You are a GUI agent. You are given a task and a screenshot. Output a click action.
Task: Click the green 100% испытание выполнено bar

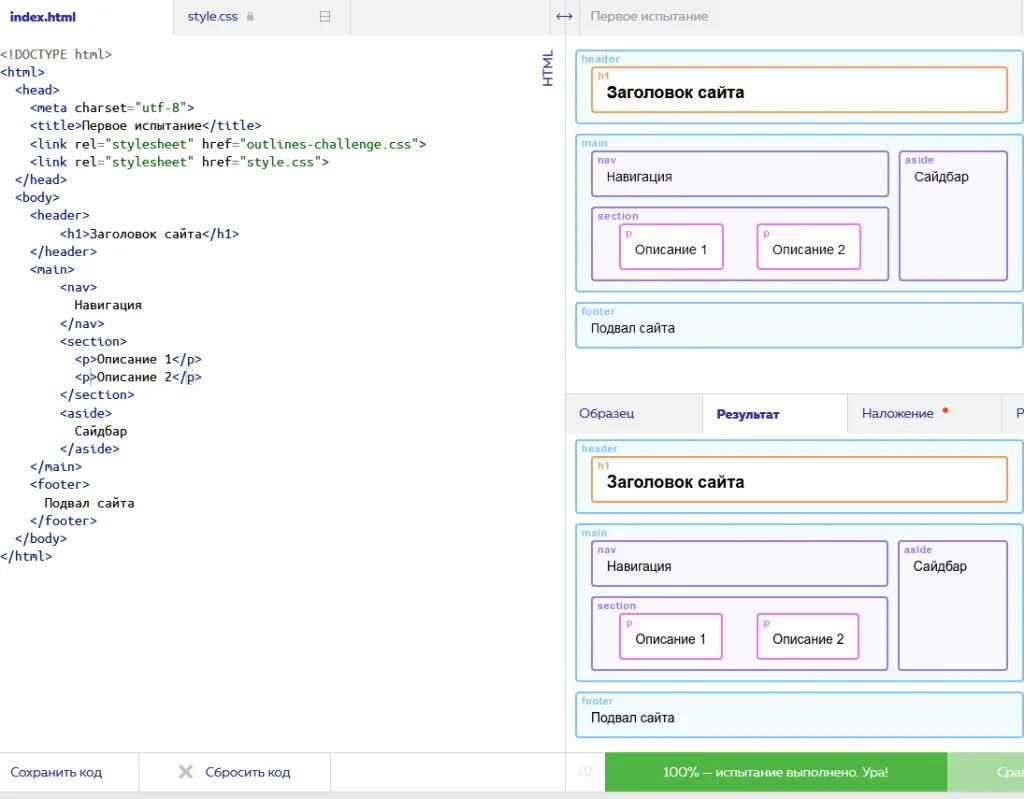(x=775, y=772)
